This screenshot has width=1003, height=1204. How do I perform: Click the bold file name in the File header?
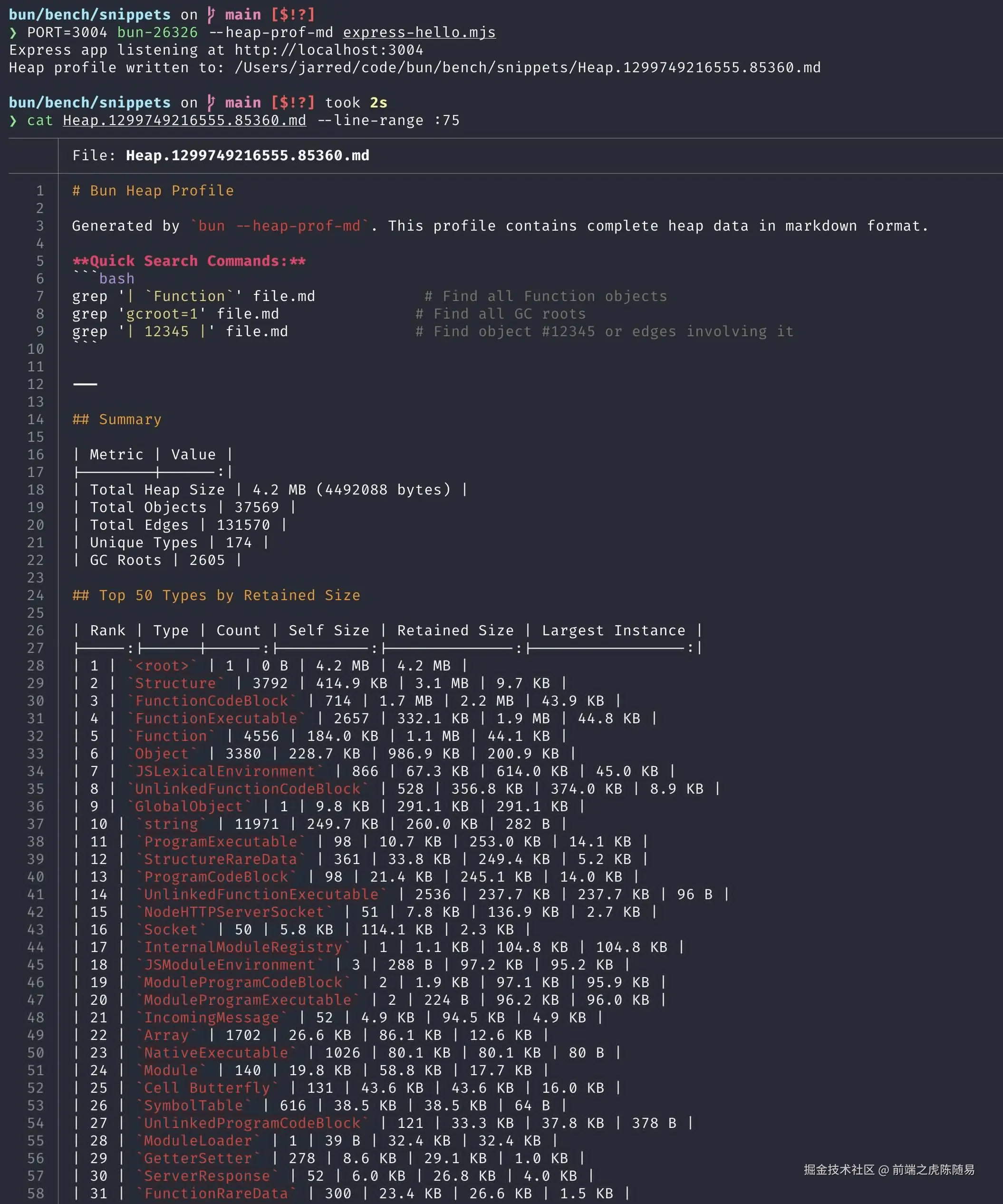(x=247, y=155)
